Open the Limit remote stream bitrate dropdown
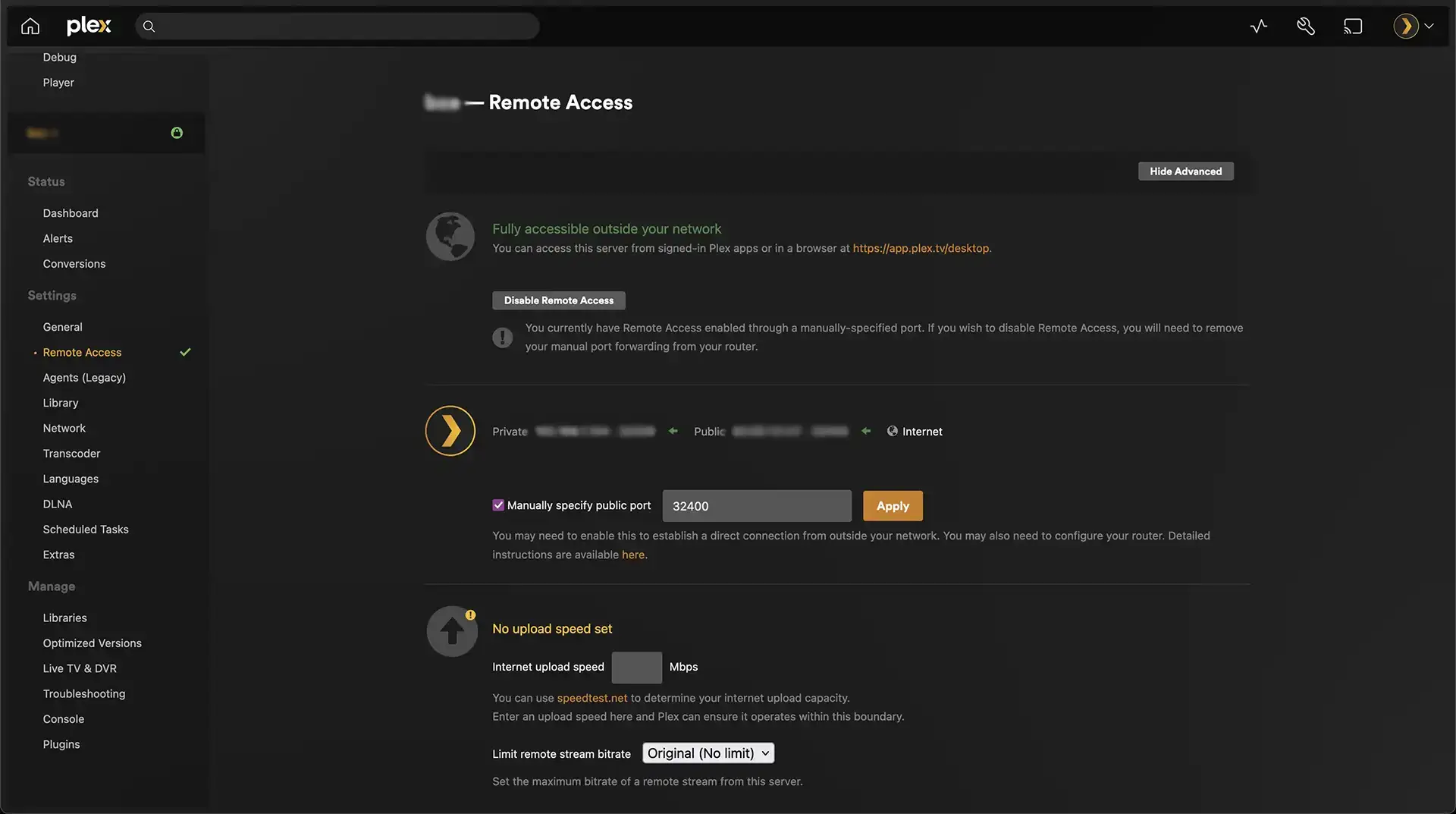The width and height of the screenshot is (1456, 814). click(708, 753)
